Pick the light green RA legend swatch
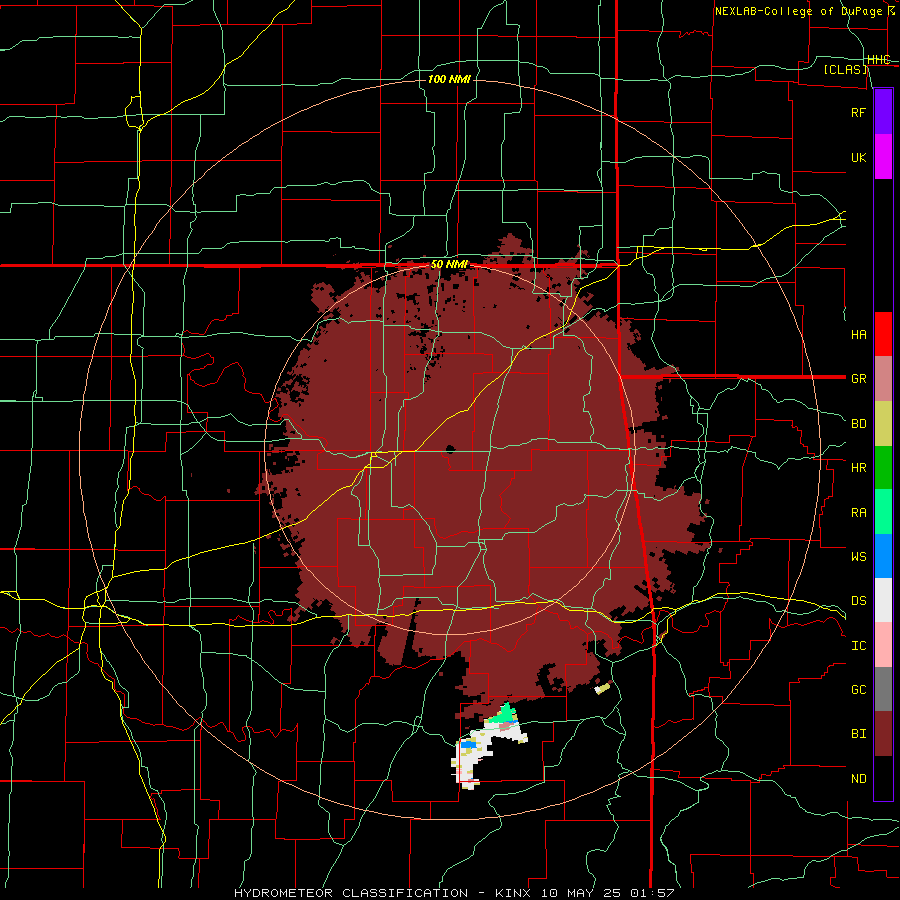Screen dimensions: 900x900 [x=883, y=511]
